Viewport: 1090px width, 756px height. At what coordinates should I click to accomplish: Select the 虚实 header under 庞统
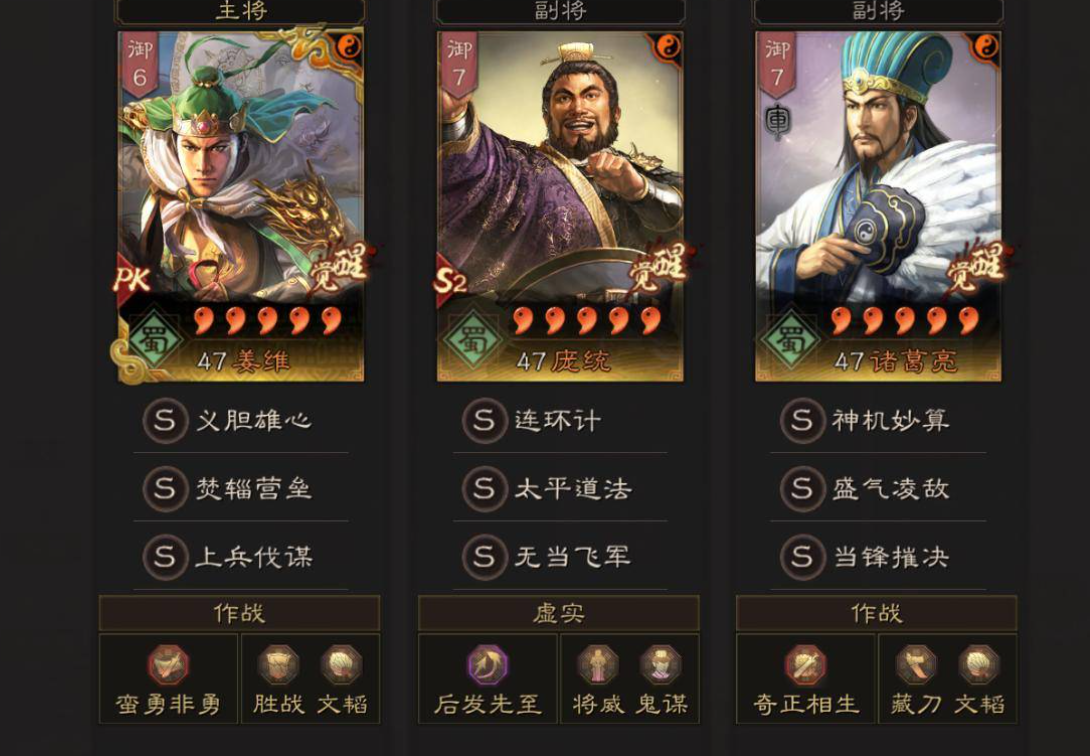[x=559, y=613]
